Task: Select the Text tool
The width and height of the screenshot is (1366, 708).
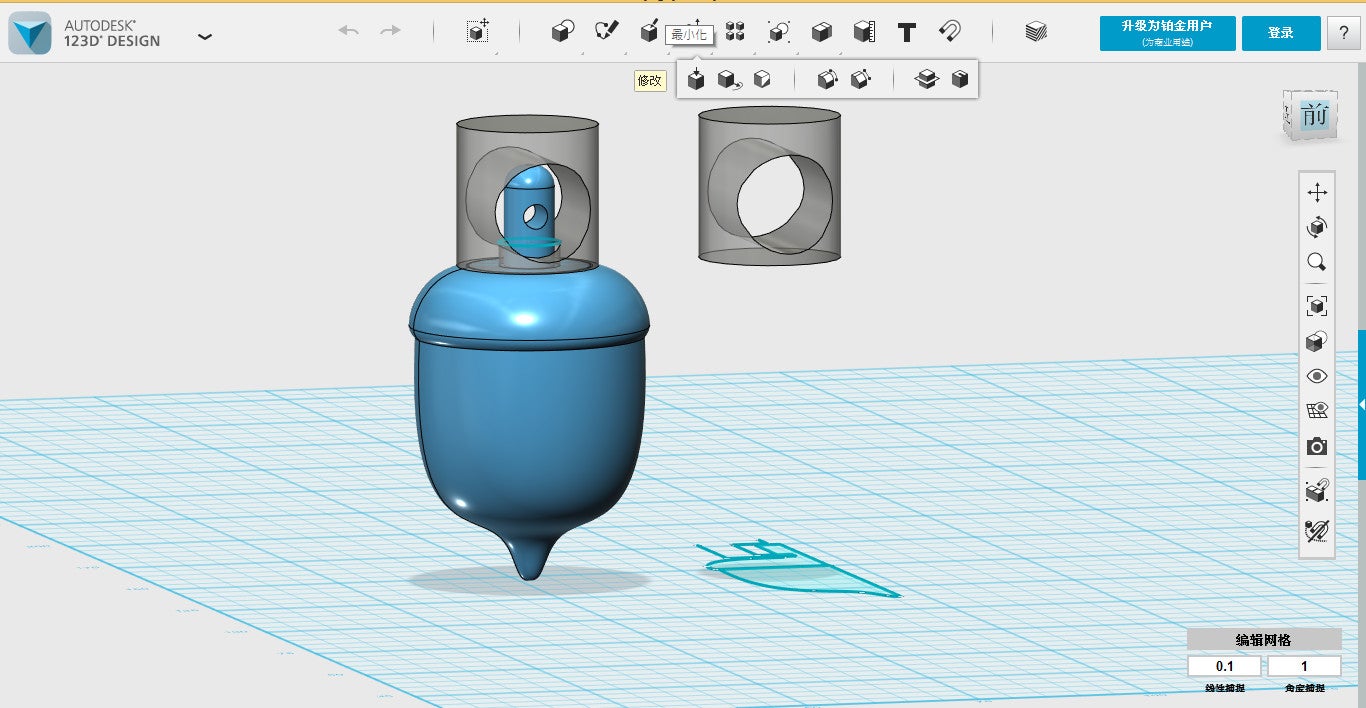Action: [907, 32]
